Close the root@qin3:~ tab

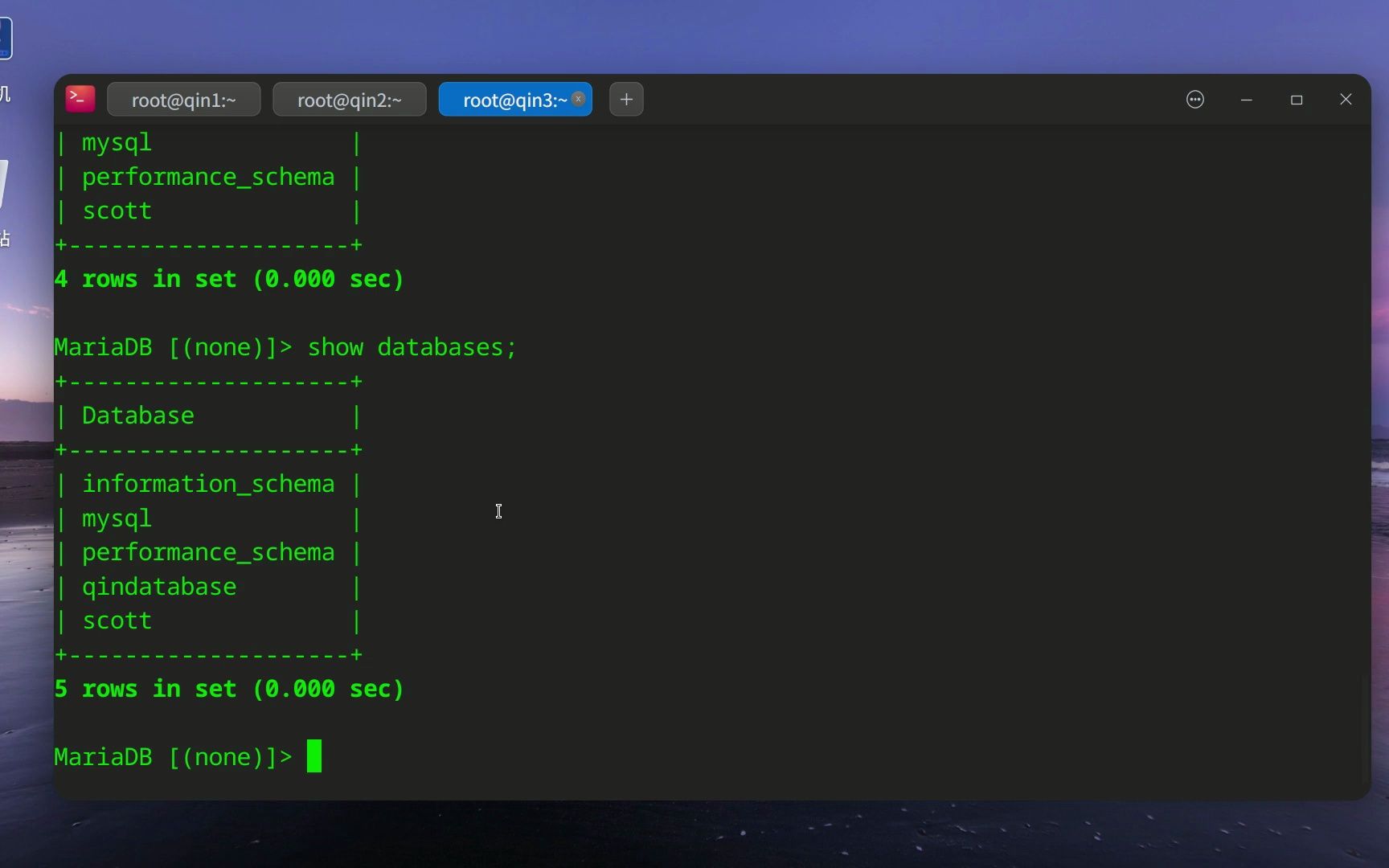click(579, 99)
